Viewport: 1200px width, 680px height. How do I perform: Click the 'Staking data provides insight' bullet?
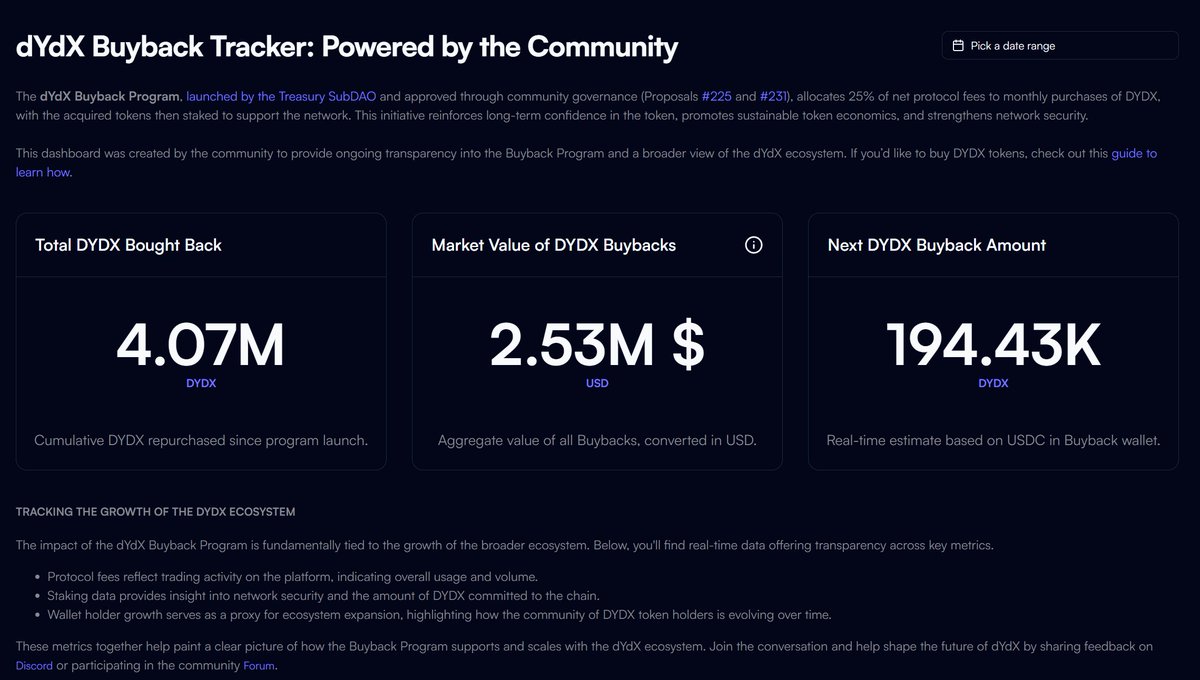[x=324, y=595]
